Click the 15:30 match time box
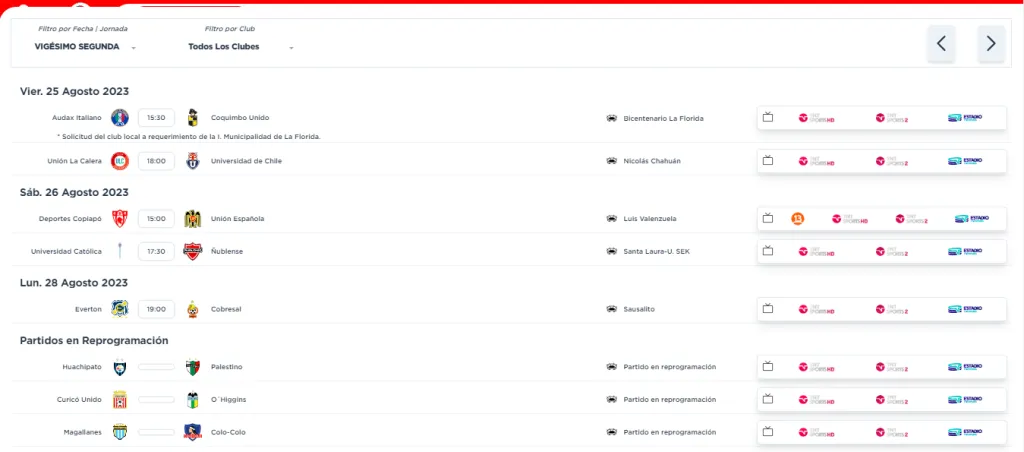Image resolution: width=1024 pixels, height=452 pixels. click(156, 118)
